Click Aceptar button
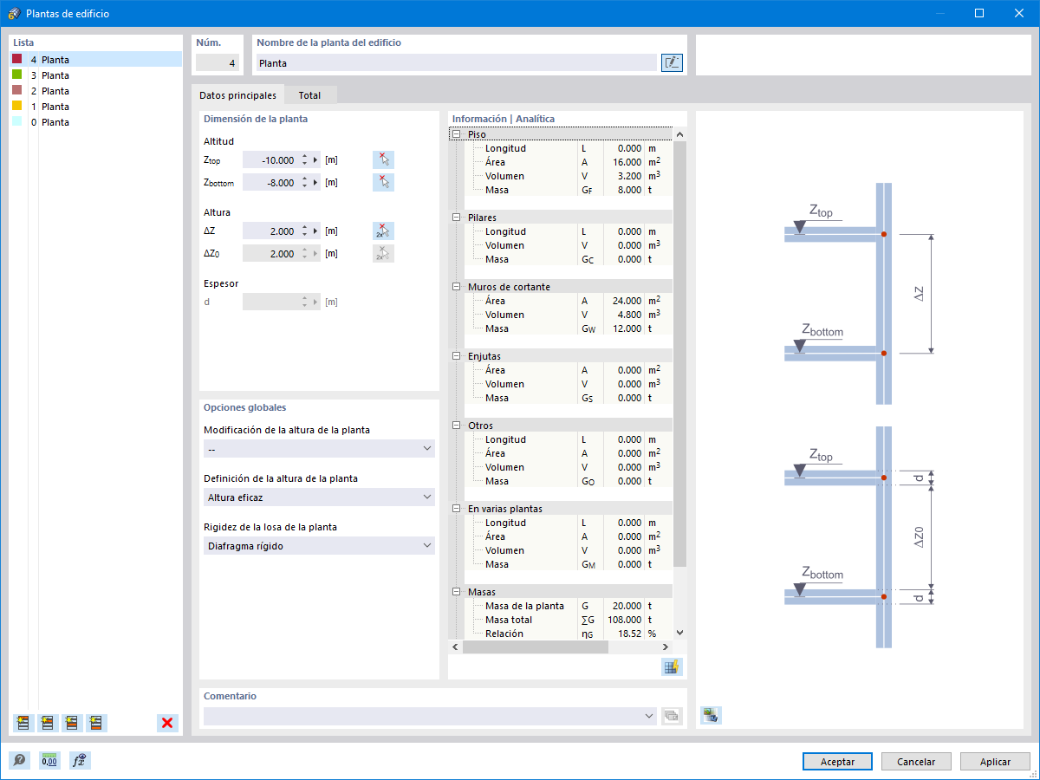 pyautogui.click(x=837, y=761)
